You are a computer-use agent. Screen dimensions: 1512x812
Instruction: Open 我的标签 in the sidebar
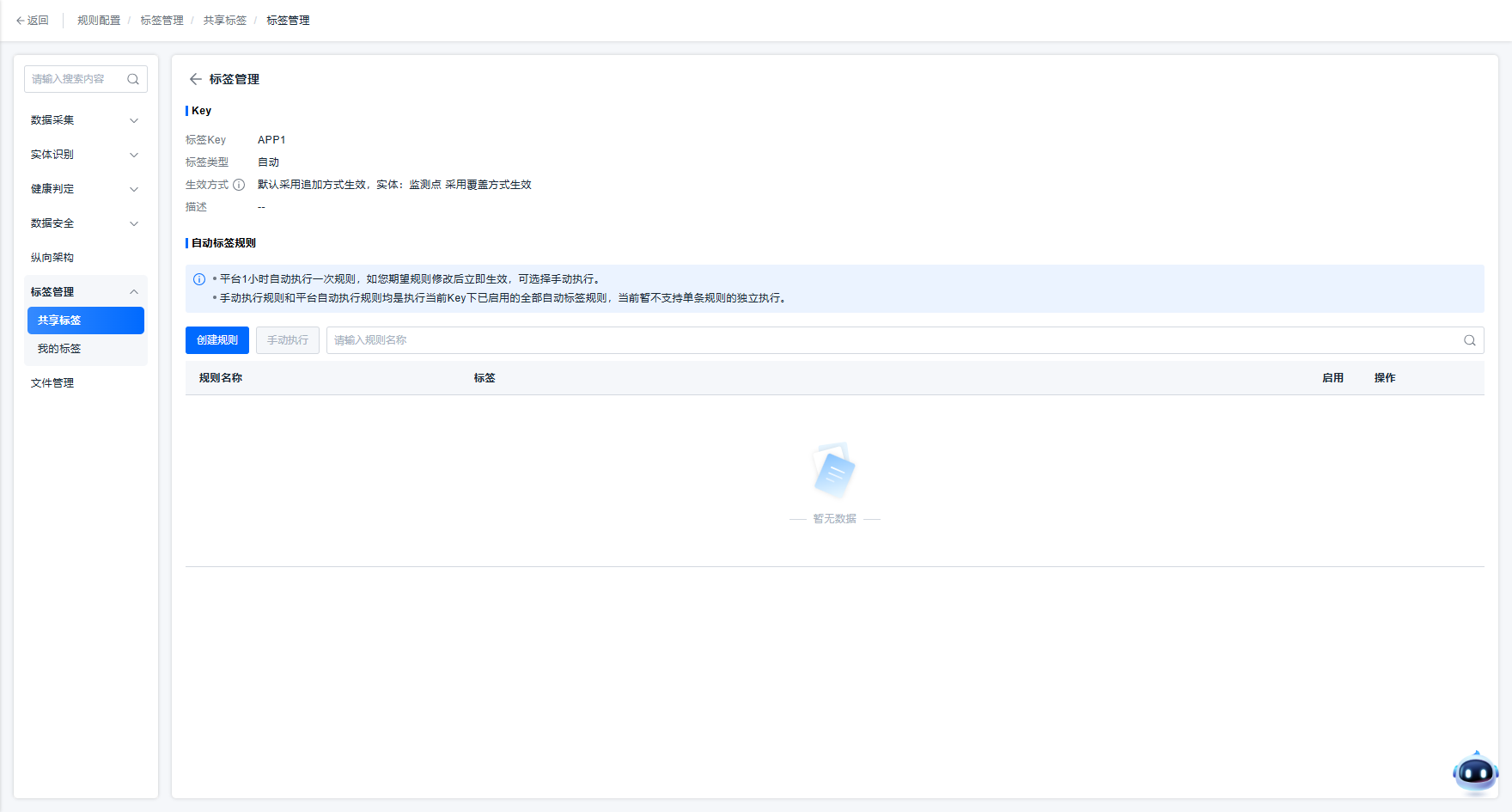[x=59, y=349]
